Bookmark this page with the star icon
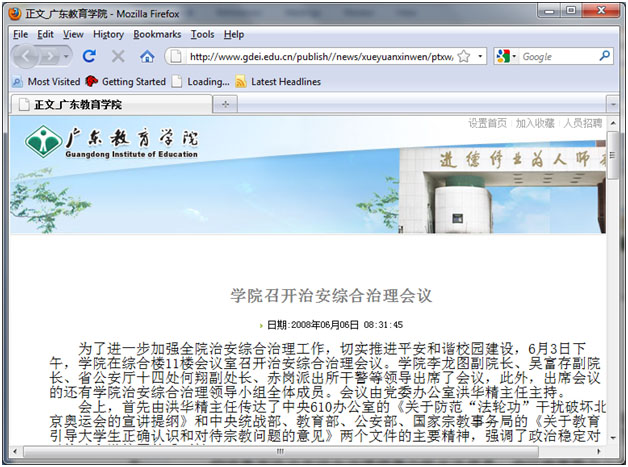 click(464, 57)
